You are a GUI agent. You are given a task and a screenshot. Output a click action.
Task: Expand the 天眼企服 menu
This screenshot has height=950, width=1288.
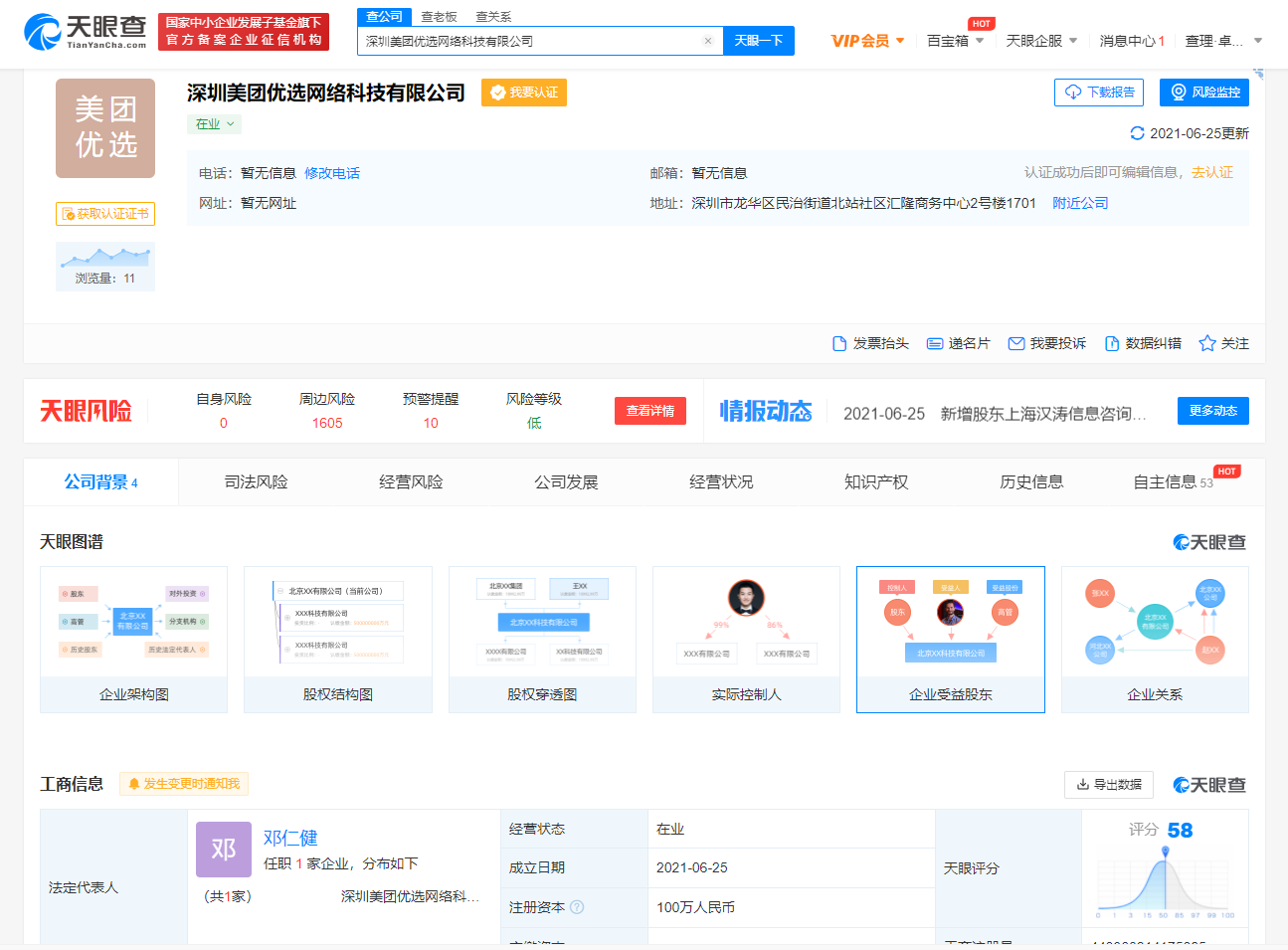pos(1042,41)
